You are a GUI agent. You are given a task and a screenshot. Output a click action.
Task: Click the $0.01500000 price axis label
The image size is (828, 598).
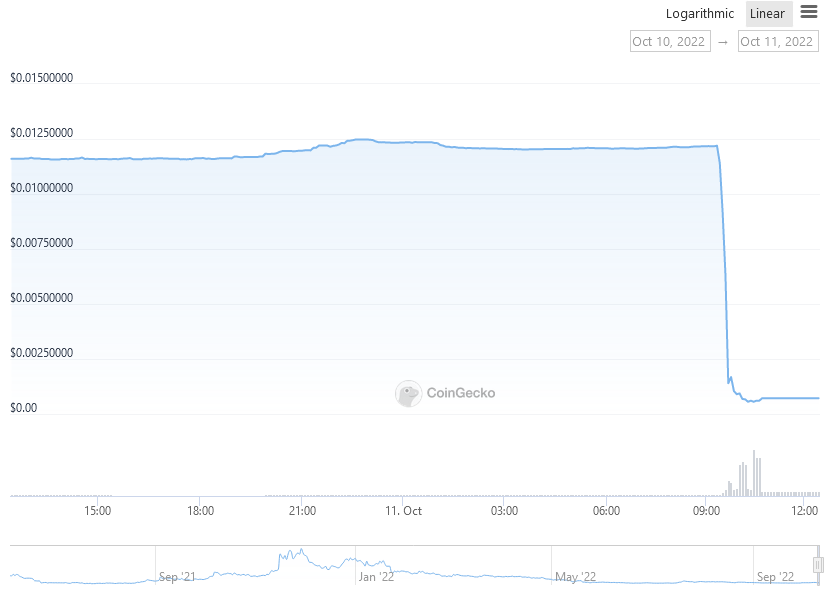(x=42, y=78)
